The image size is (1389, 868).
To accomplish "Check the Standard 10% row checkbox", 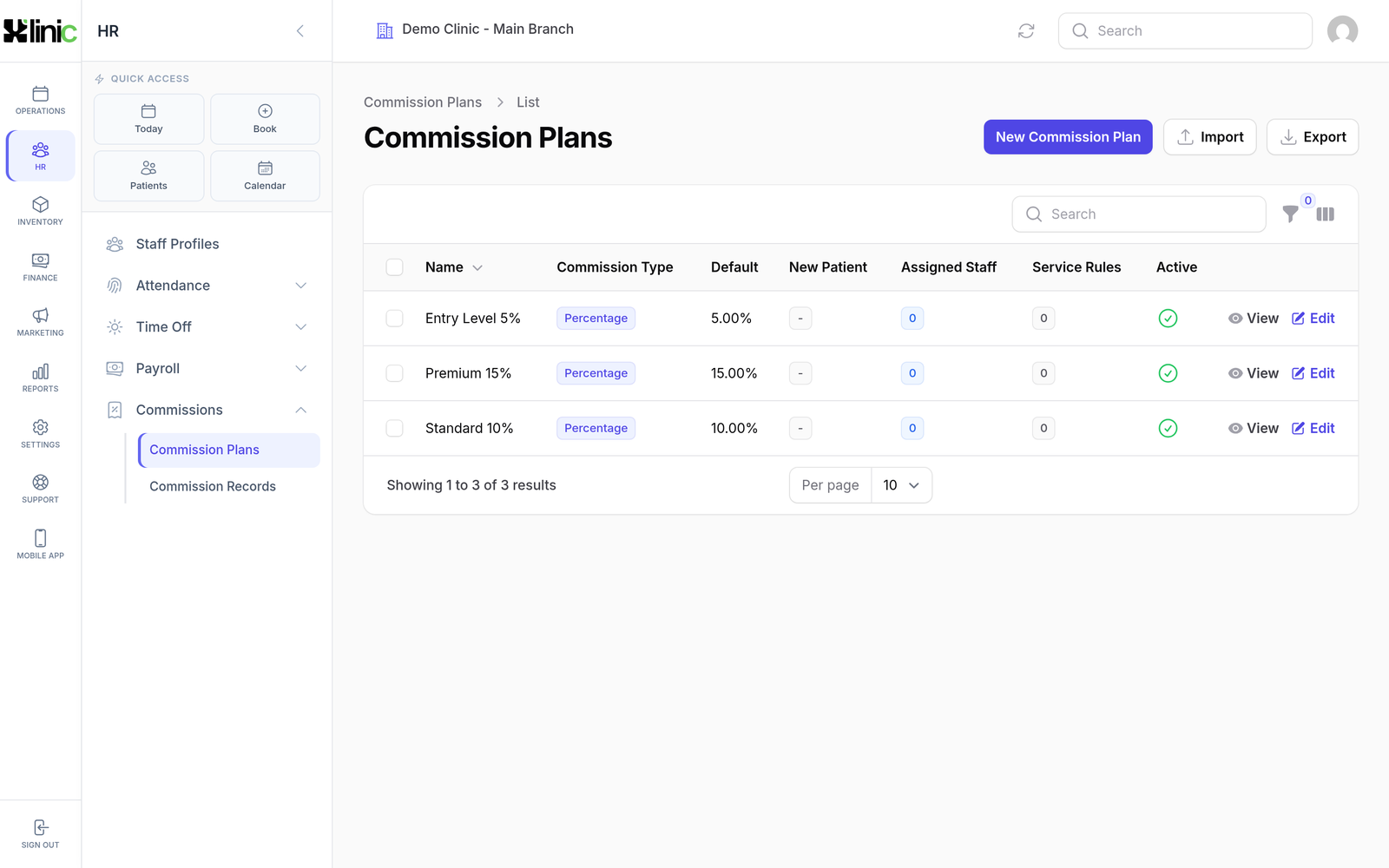I will coord(394,428).
